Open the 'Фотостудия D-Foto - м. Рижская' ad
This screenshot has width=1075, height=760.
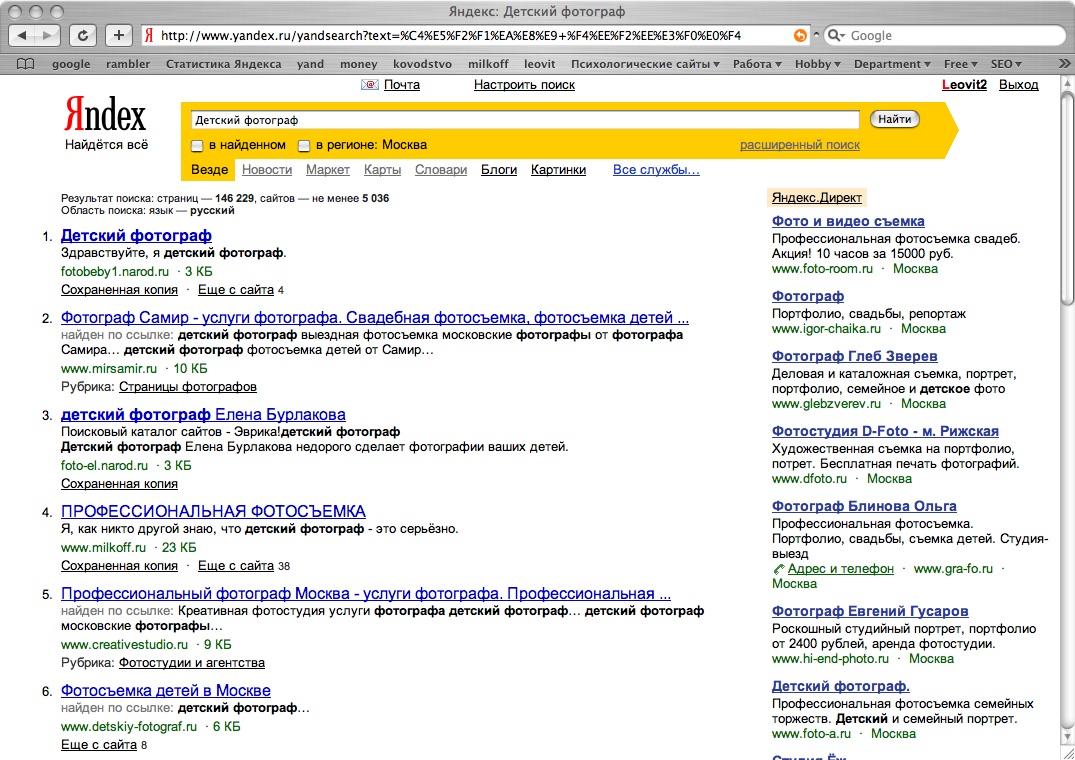[x=885, y=431]
